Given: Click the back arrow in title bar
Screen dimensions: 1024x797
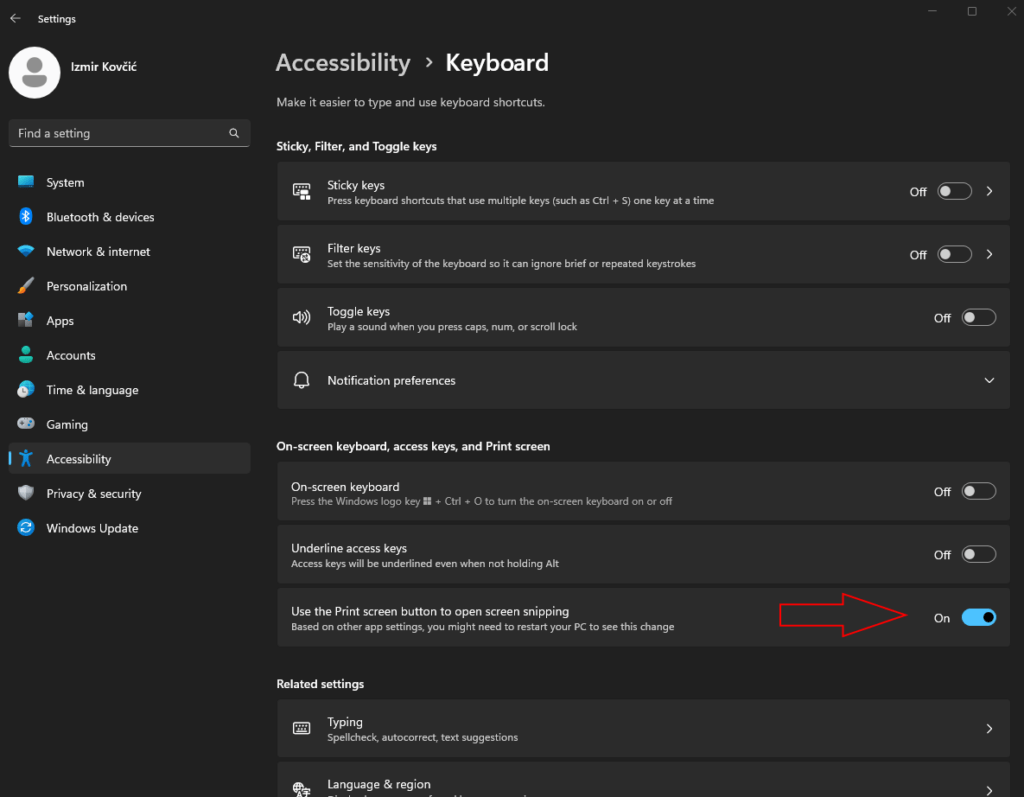Looking at the screenshot, I should pyautogui.click(x=15, y=18).
